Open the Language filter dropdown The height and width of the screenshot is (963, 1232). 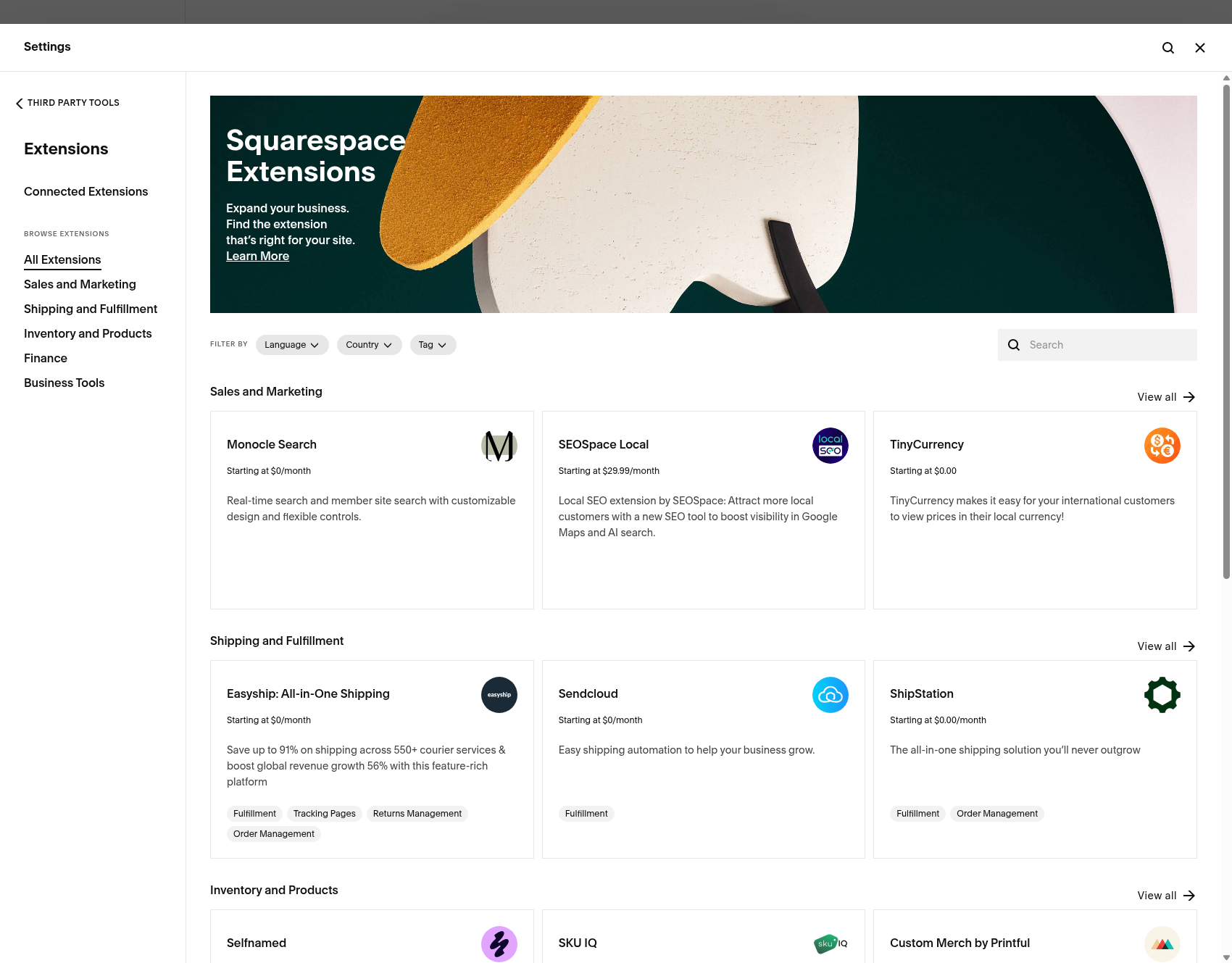pos(291,345)
